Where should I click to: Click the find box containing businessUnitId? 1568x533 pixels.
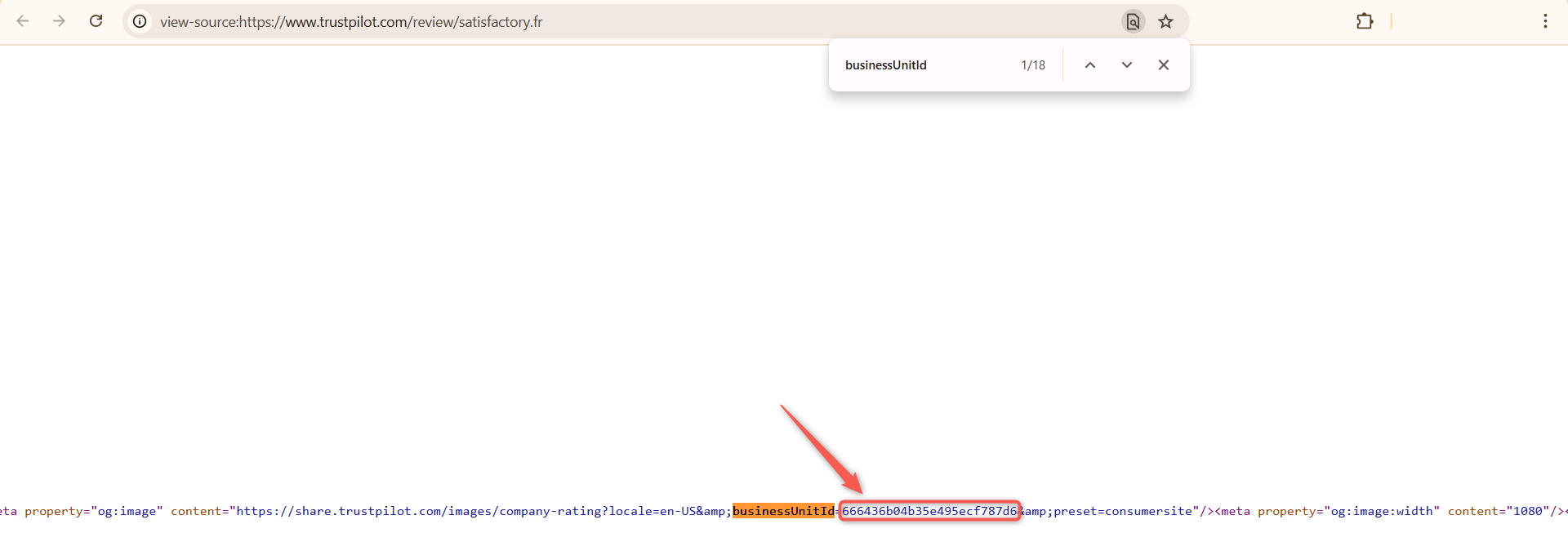[x=915, y=65]
